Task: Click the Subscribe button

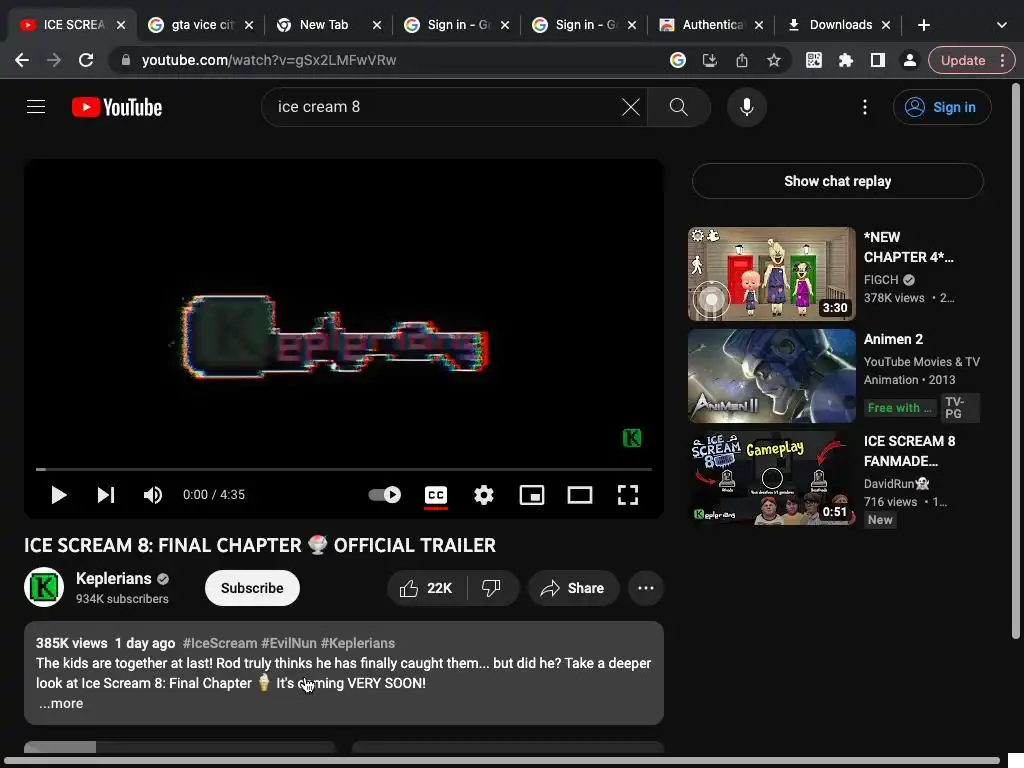Action: [252, 588]
